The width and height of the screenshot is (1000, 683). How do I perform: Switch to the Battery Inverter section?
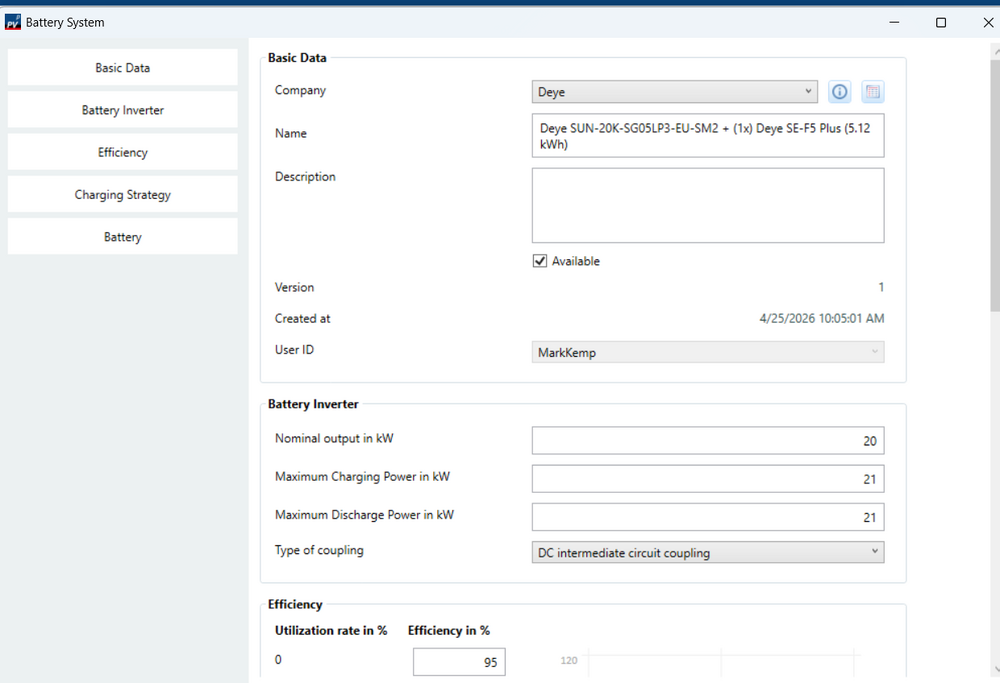(123, 110)
